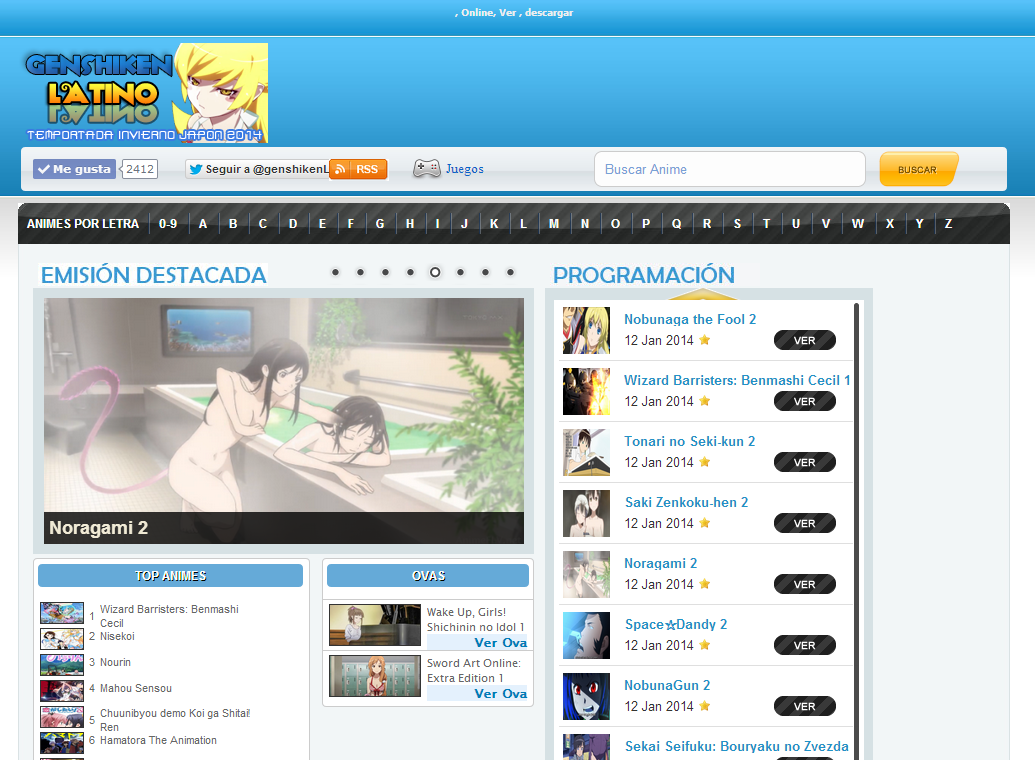Screen dimensions: 1035x760
Task: Click star icon beside Tonari no Seki-kun 2 date
Action: coord(704,462)
